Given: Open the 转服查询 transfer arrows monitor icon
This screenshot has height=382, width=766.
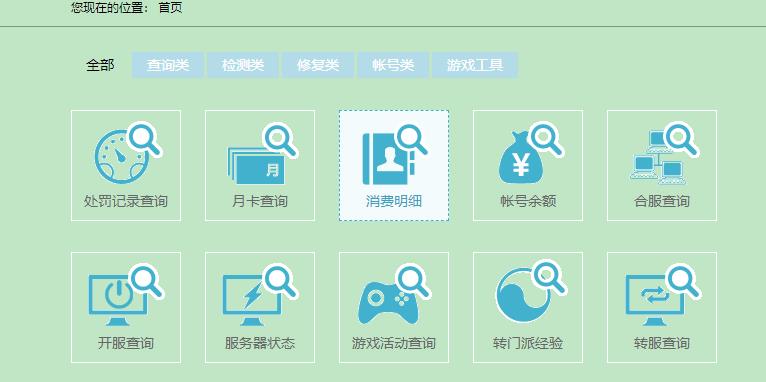Looking at the screenshot, I should pyautogui.click(x=663, y=295).
